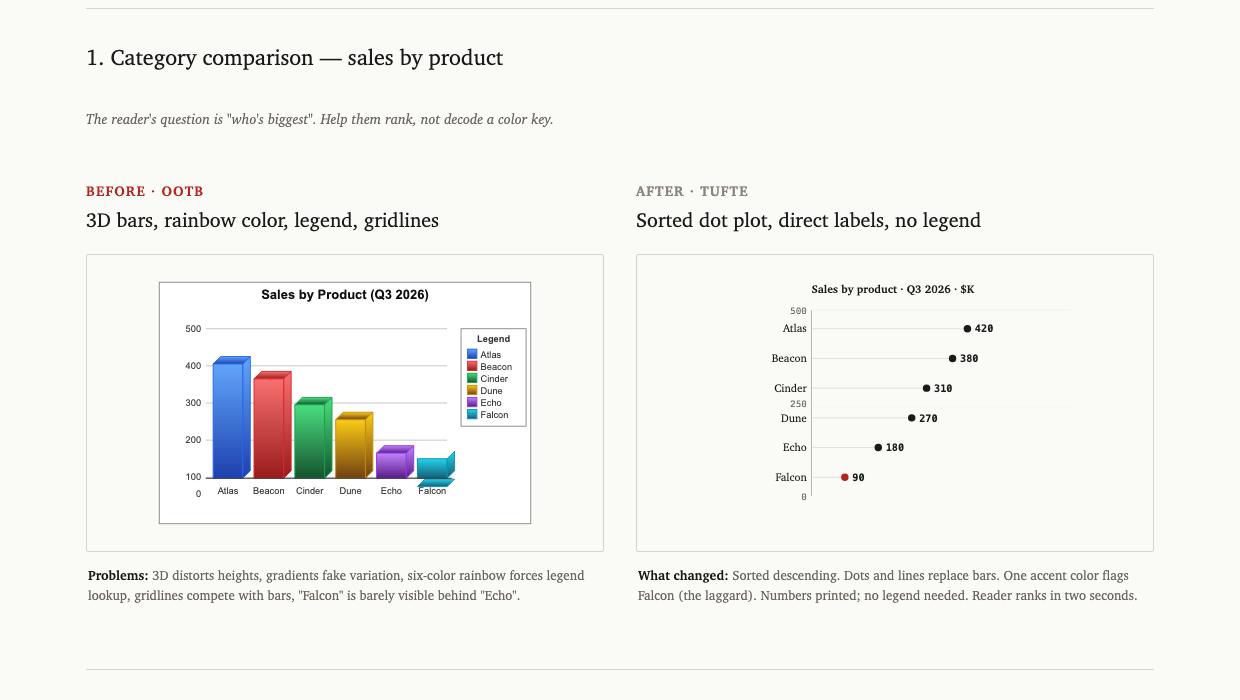Click the "200" y-axis tick in the bar chart
Image resolution: width=1240 pixels, height=700 pixels.
pos(194,440)
